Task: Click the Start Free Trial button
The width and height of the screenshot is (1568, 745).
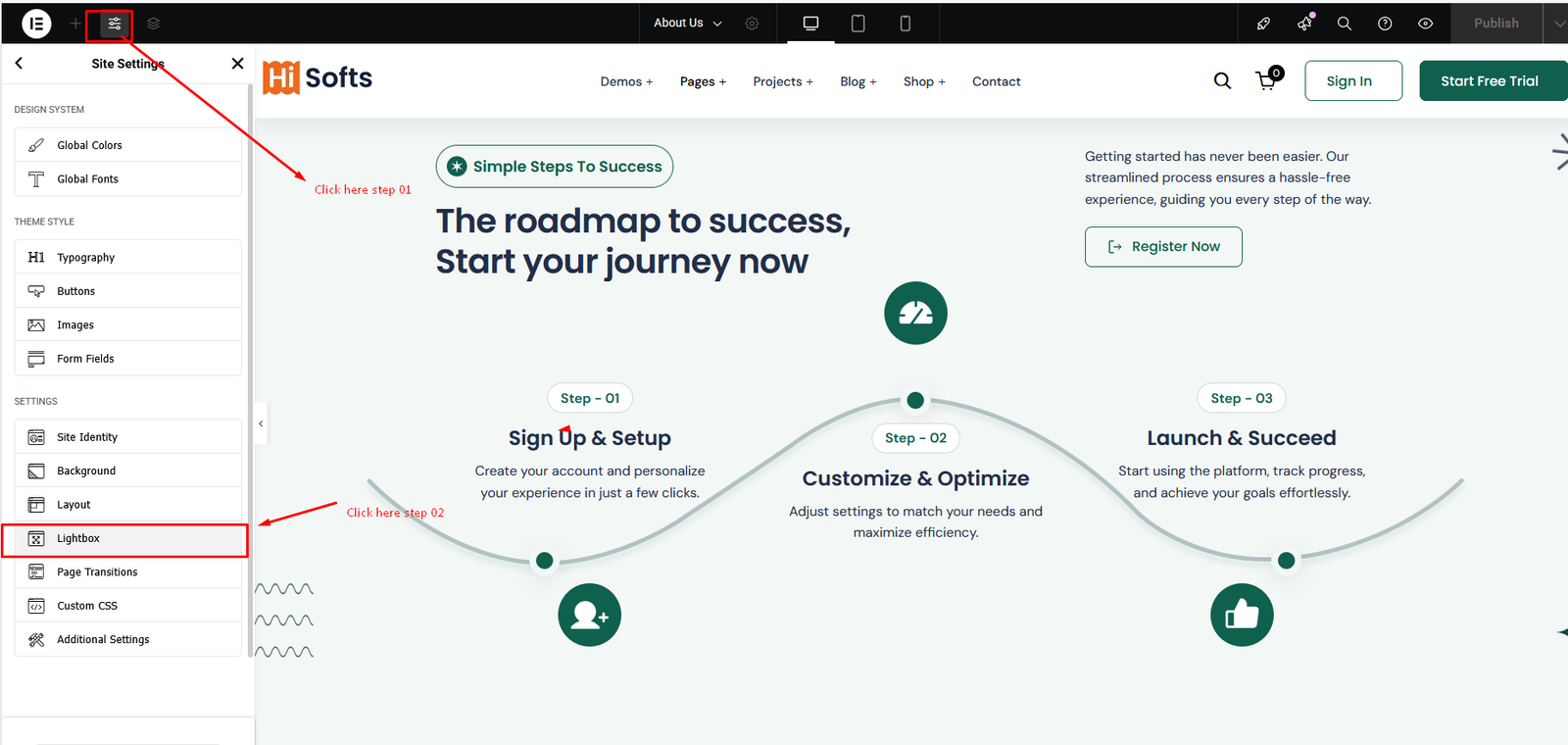Action: (x=1489, y=81)
